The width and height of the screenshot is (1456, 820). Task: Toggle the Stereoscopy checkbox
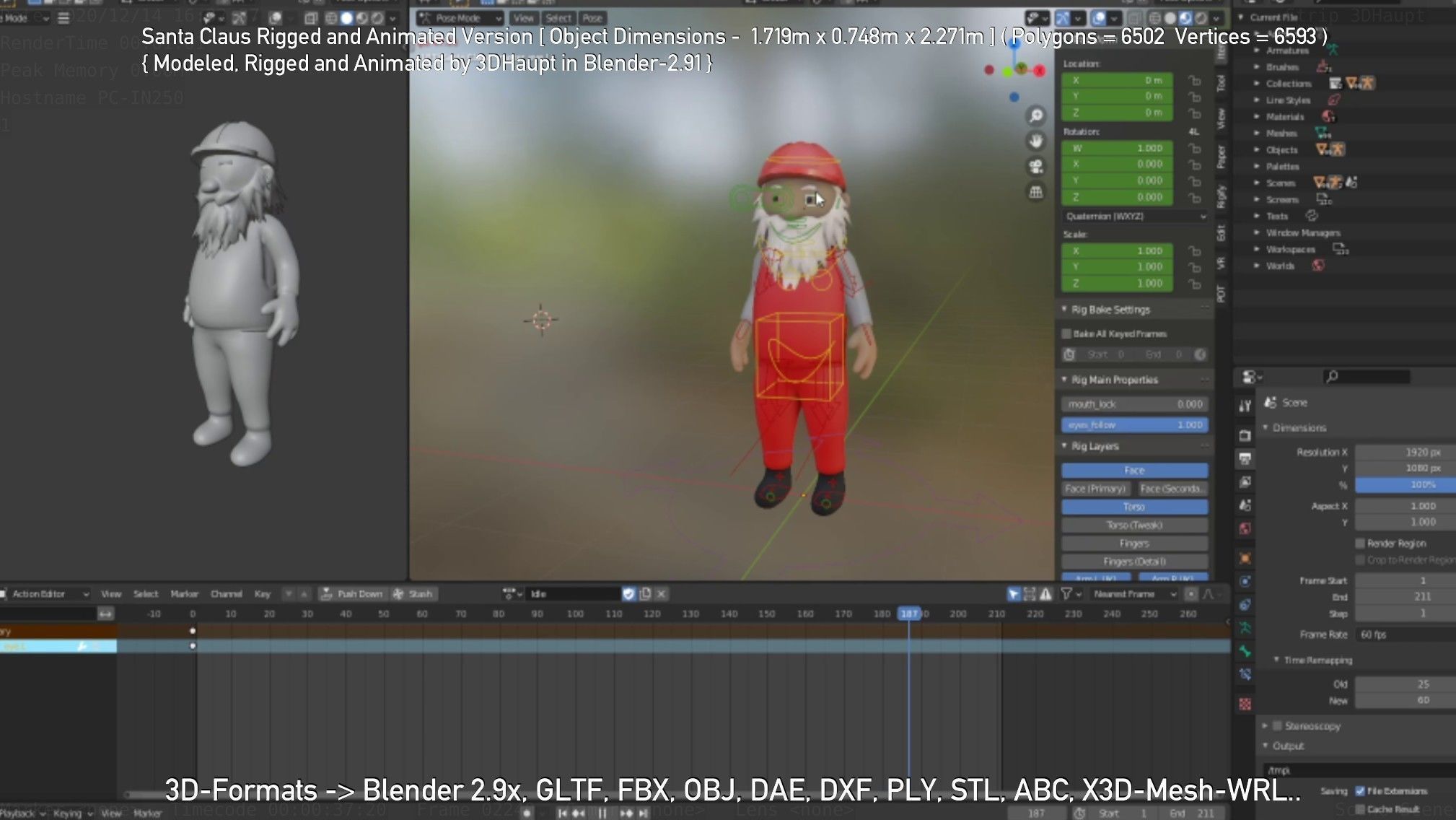coord(1277,725)
